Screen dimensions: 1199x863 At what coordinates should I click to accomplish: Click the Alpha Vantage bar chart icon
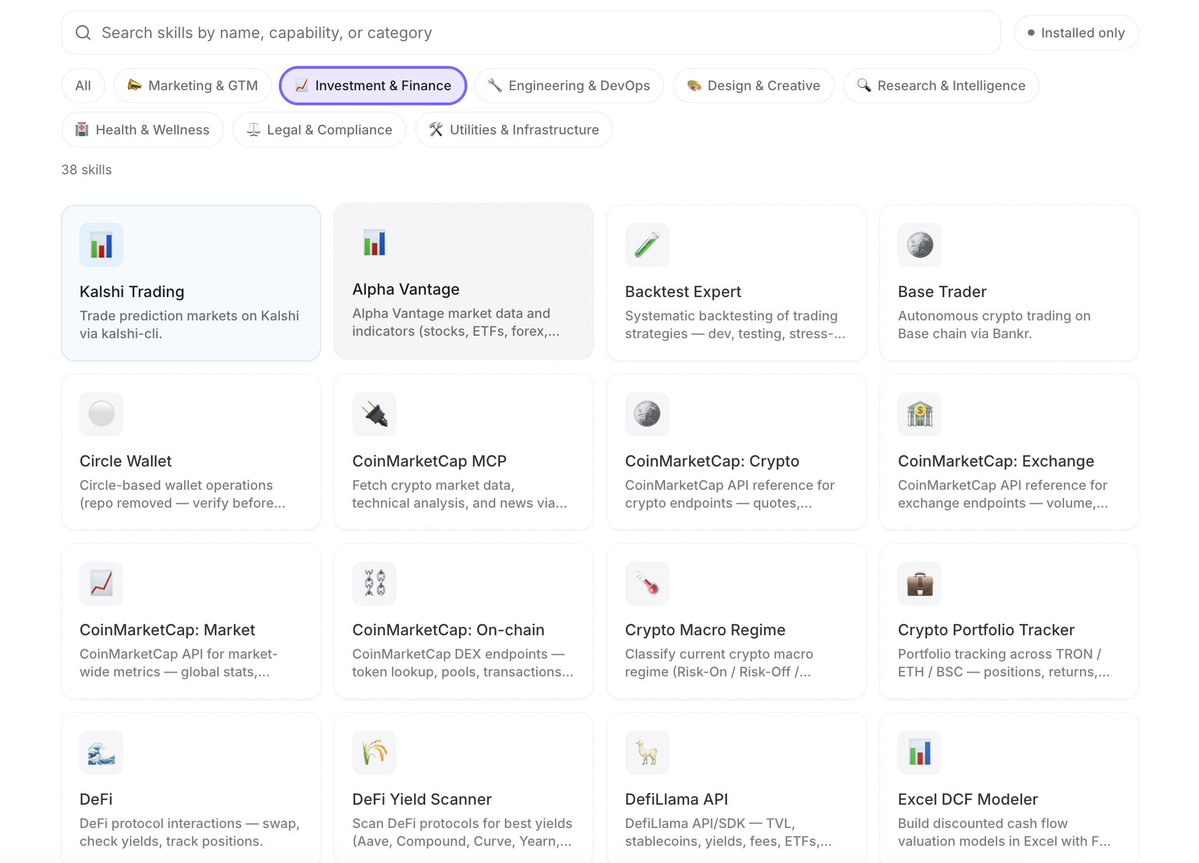(374, 243)
